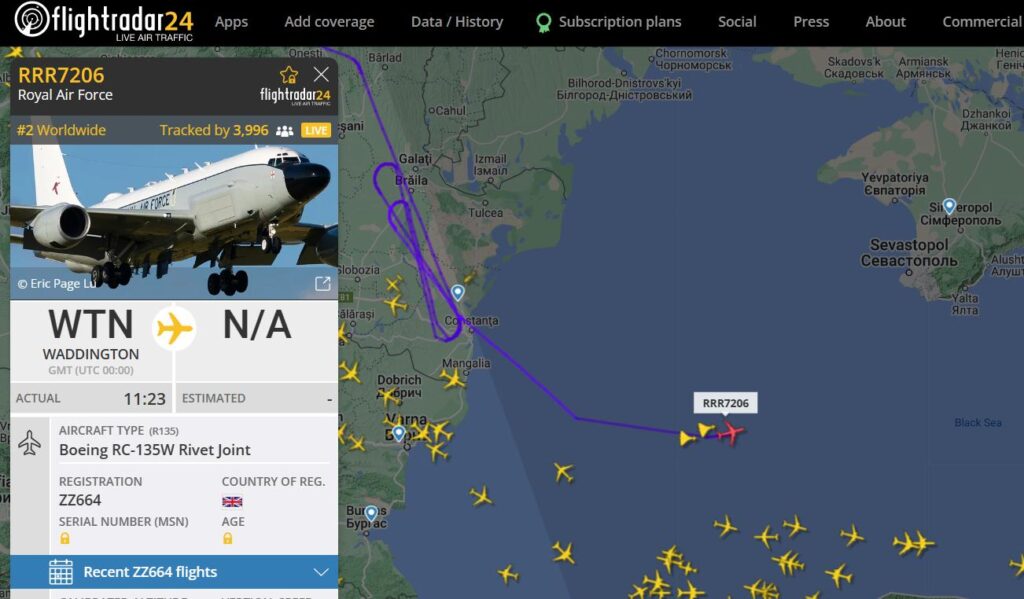Open the Data / History menu
Screen dimensions: 1024x599
point(457,22)
